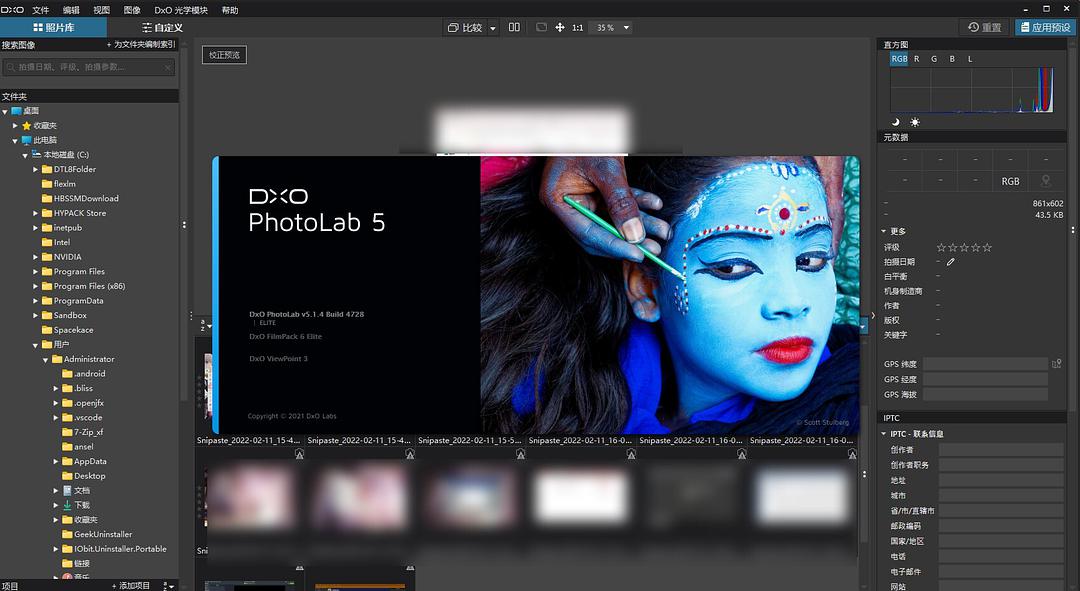The image size is (1080, 591).
Task: Open map location icon beside GPS 纬度
Action: (x=1057, y=364)
